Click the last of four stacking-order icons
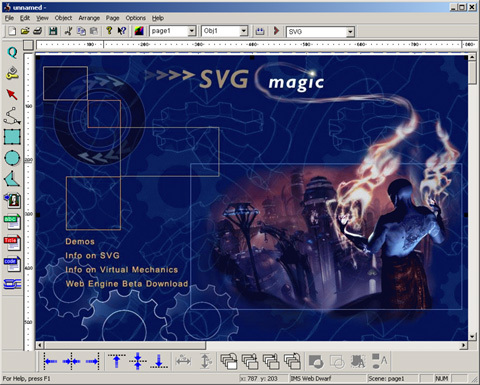 [292, 361]
